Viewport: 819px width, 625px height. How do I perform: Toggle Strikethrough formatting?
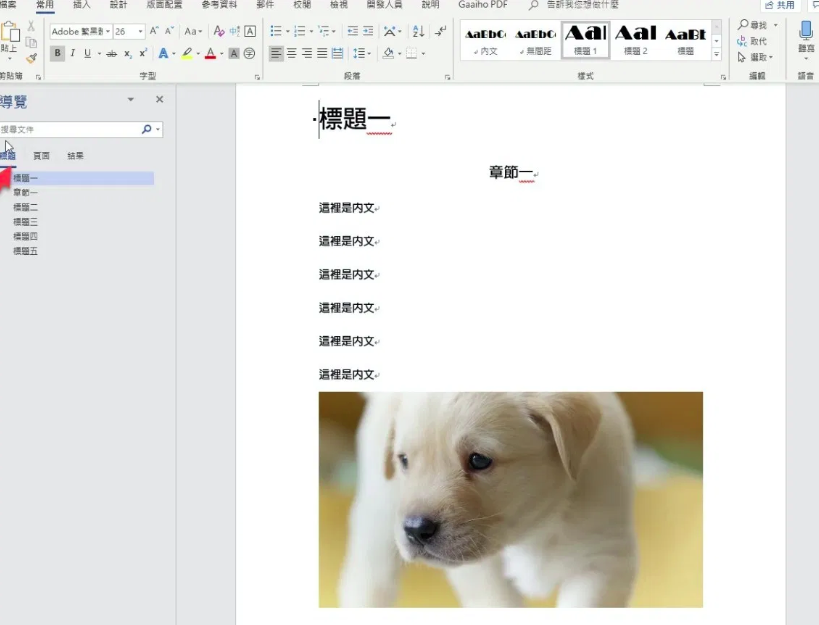[111, 53]
